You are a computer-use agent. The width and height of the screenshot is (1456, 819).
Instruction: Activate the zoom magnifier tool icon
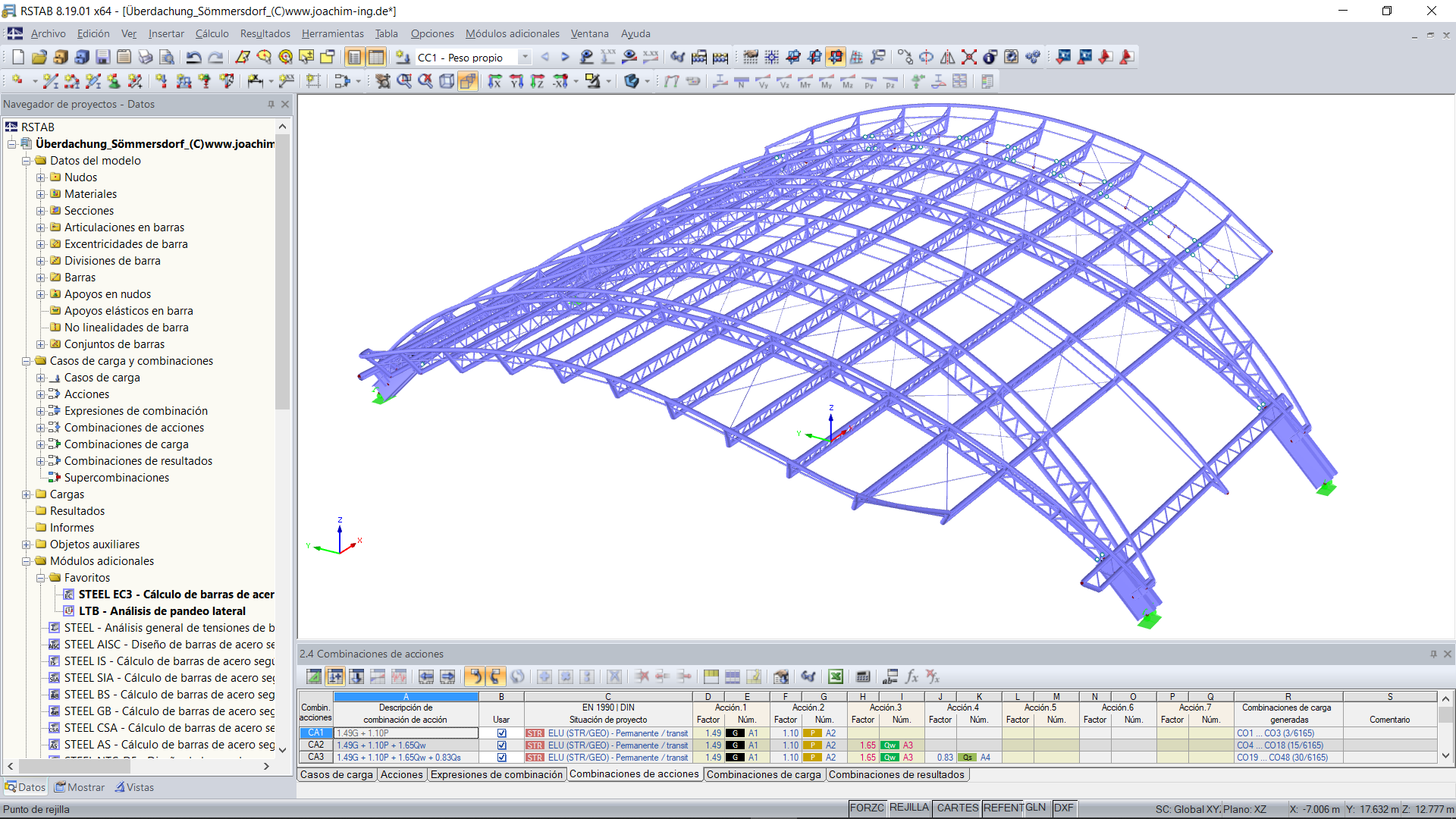[406, 81]
